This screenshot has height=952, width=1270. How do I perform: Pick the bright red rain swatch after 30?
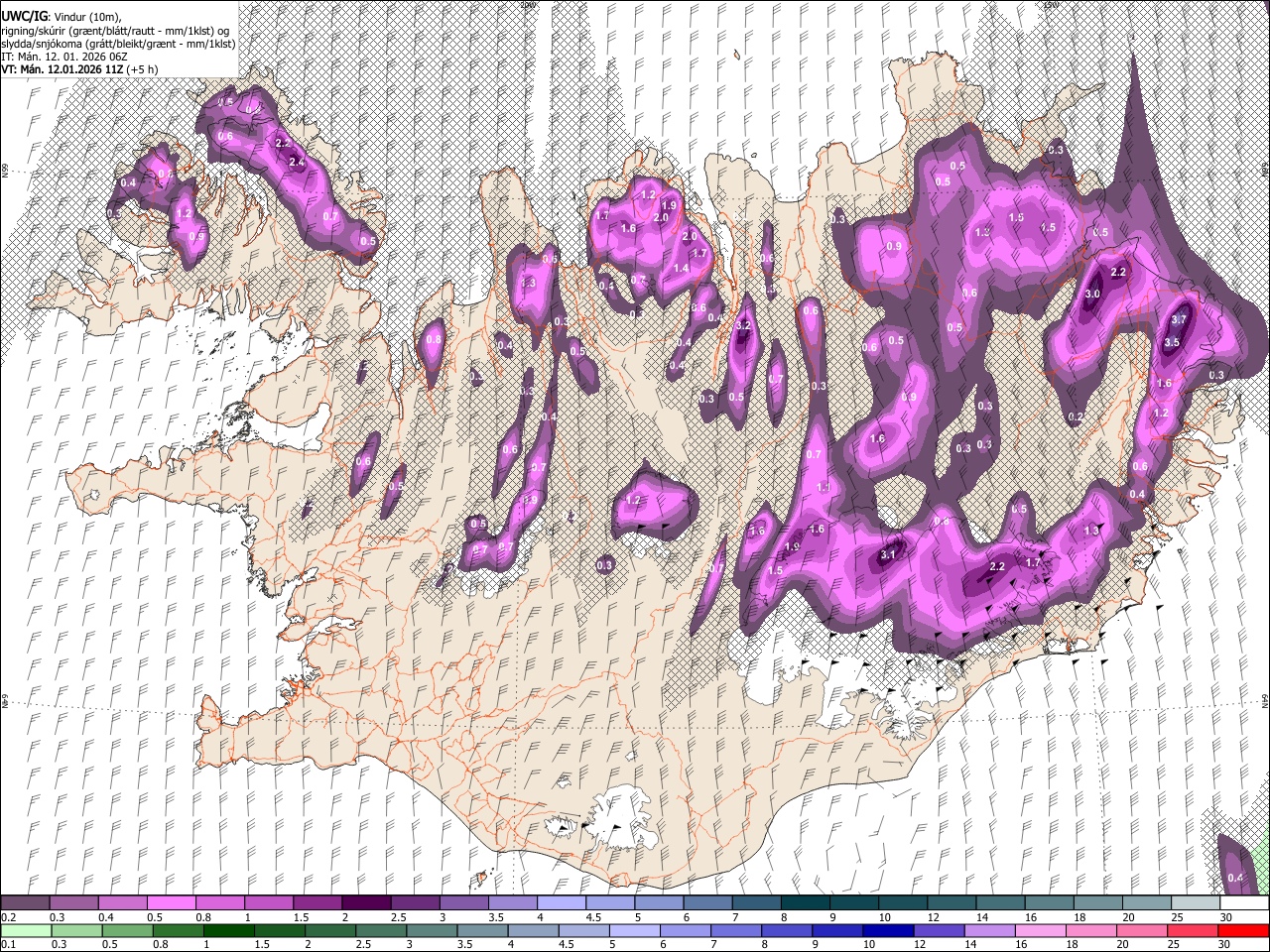point(1243,930)
